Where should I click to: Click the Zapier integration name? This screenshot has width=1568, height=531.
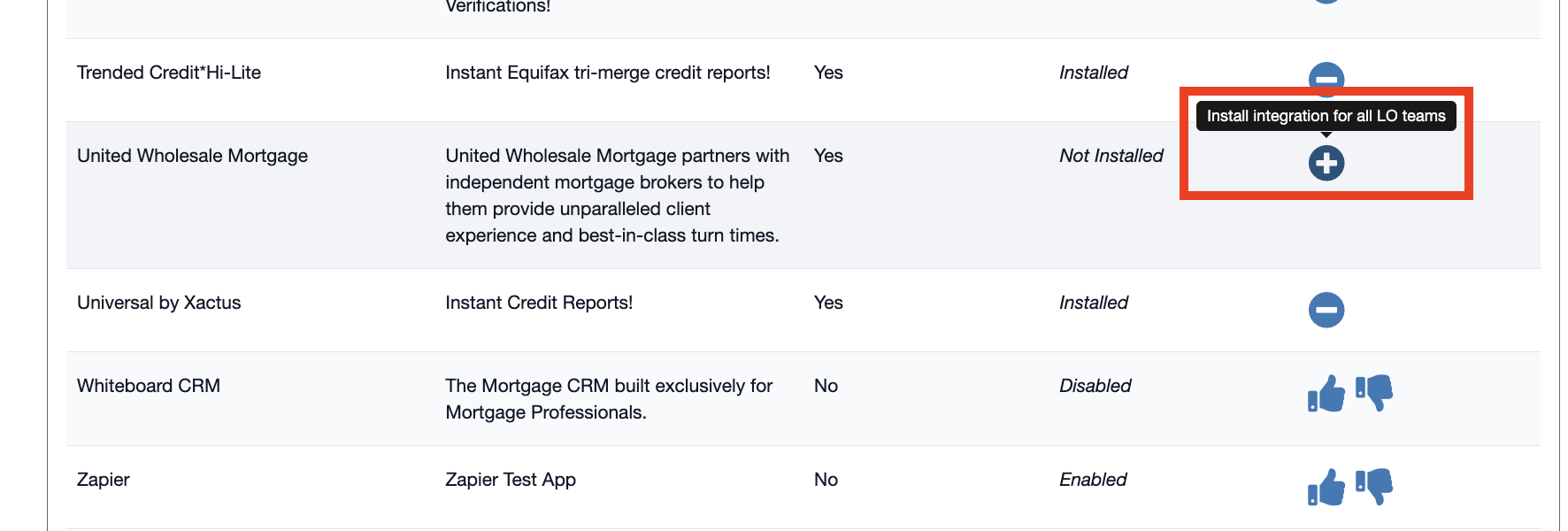point(103,480)
